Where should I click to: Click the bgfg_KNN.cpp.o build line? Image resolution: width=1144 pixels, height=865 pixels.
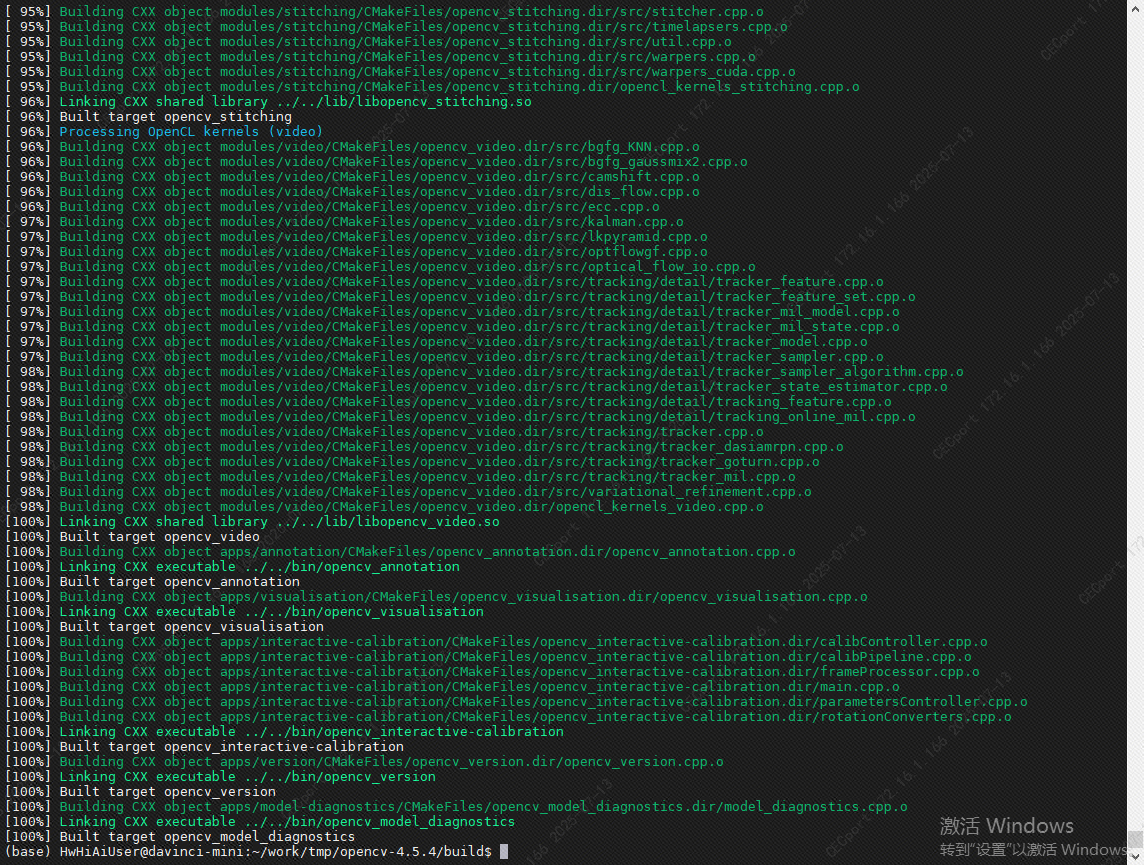352,147
